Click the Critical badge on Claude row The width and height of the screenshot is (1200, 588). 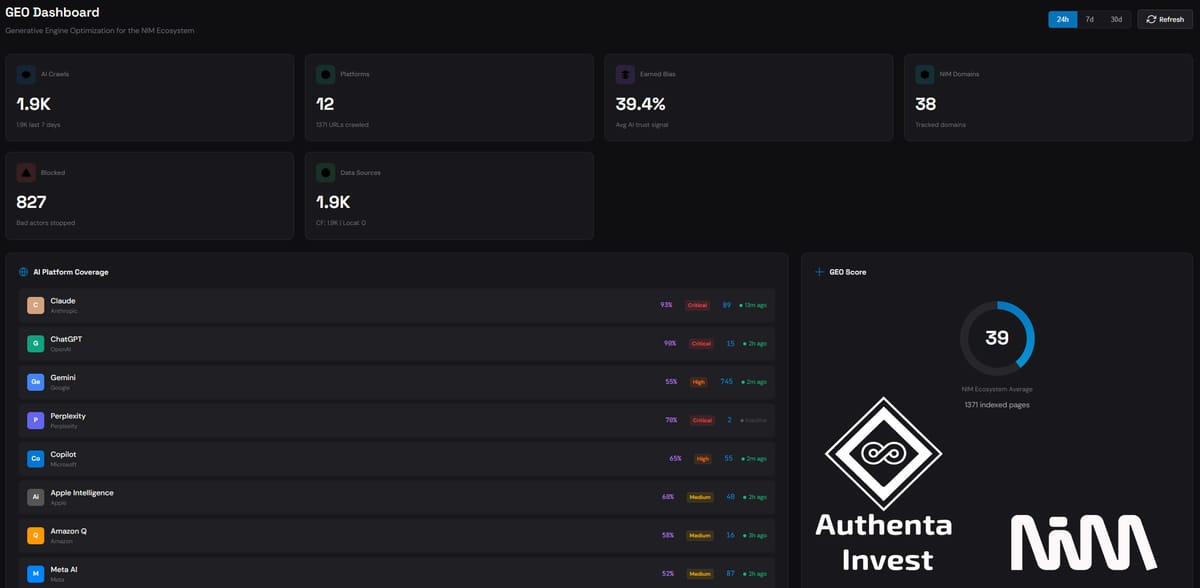point(697,305)
